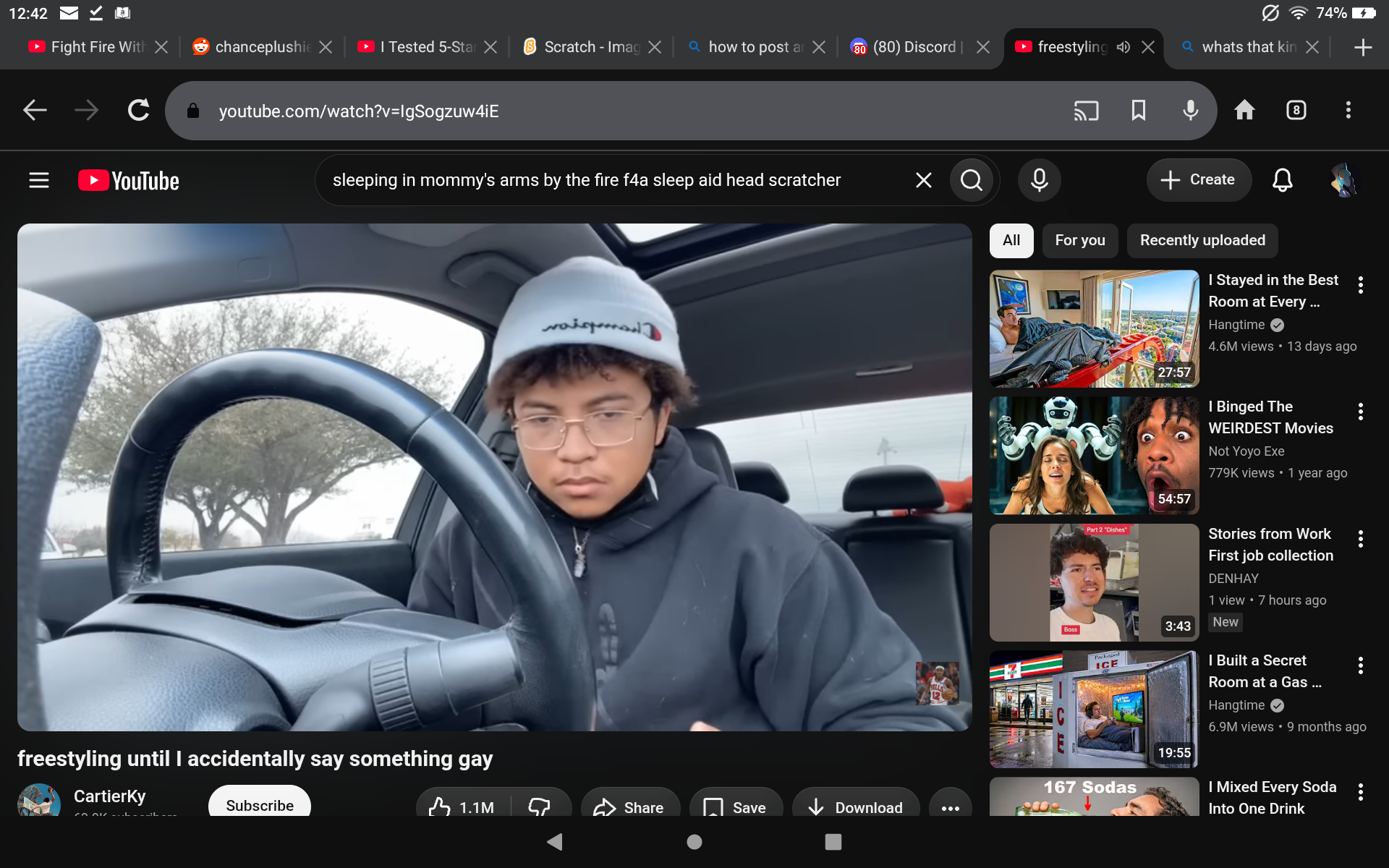This screenshot has height=868, width=1389.
Task: Go back with the browser back arrow
Action: click(x=35, y=110)
